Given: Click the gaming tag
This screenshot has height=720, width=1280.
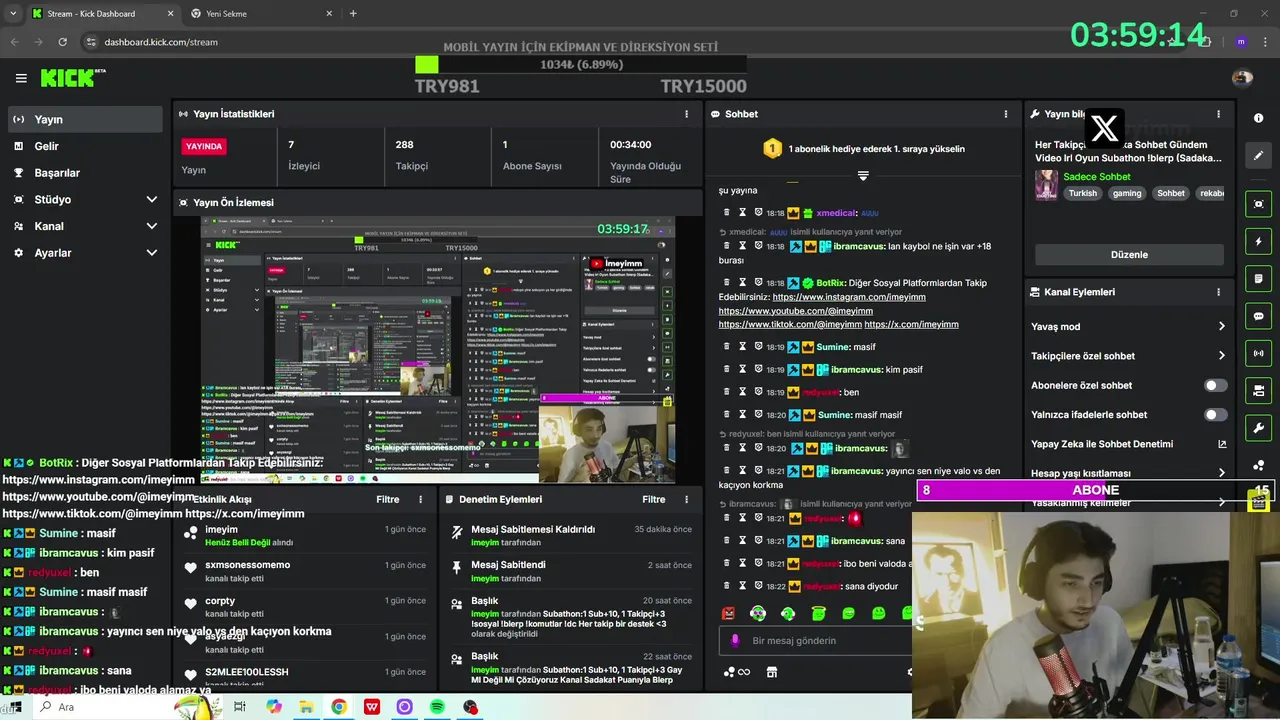Looking at the screenshot, I should [1127, 194].
